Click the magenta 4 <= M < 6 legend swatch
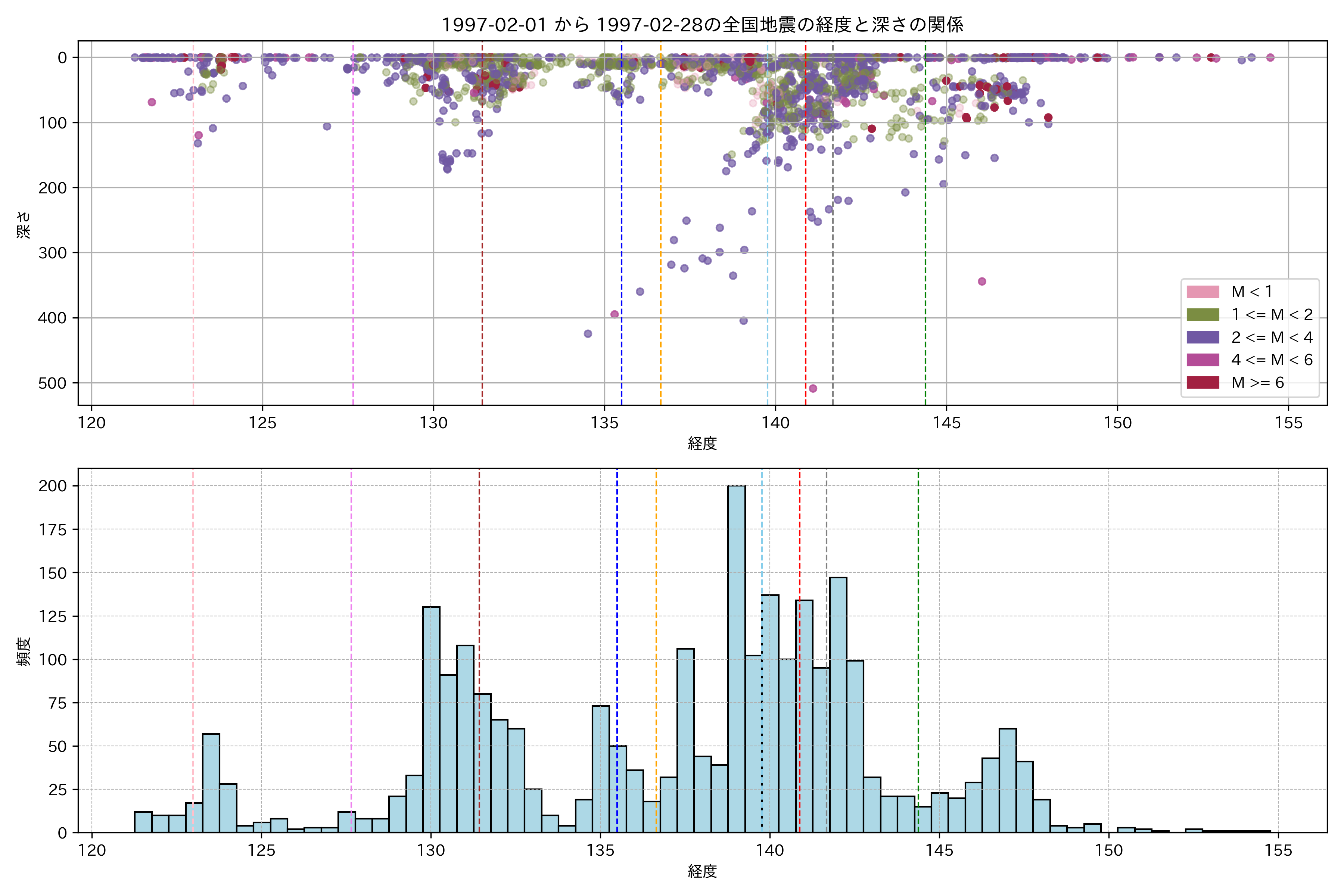1344x896 pixels. (1202, 360)
